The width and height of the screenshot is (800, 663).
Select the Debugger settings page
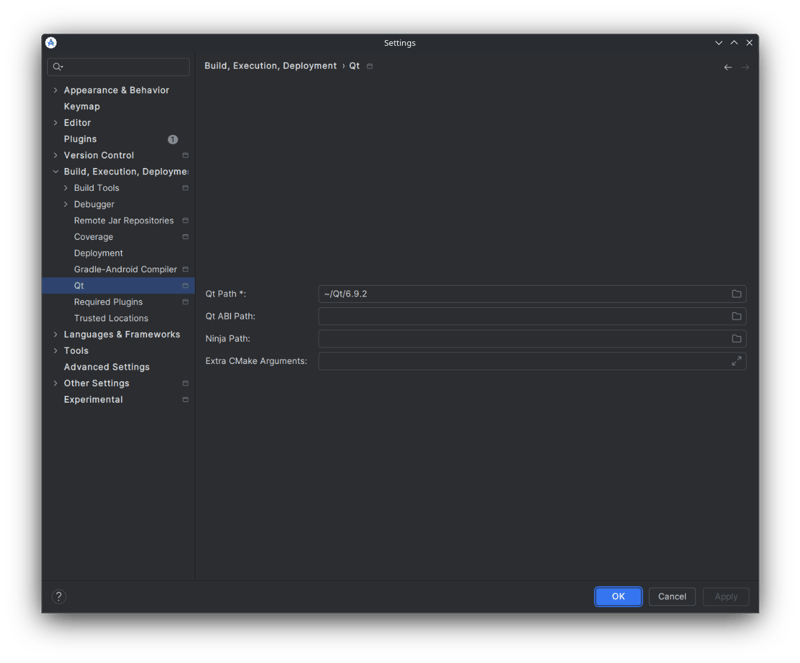point(97,203)
